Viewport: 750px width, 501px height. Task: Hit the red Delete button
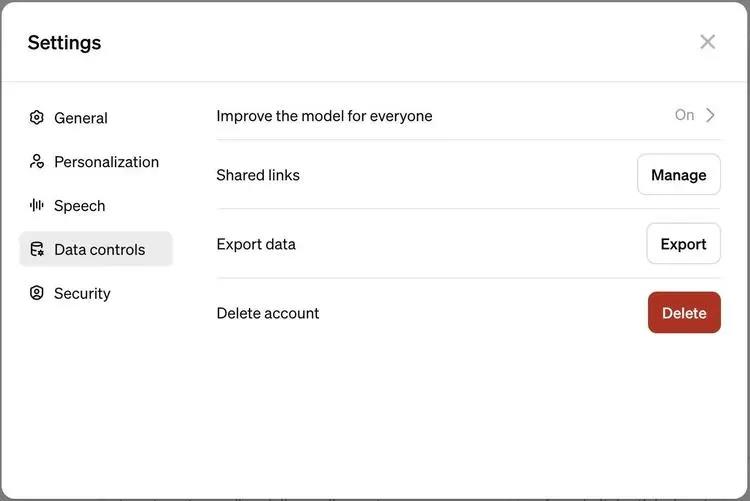click(684, 313)
